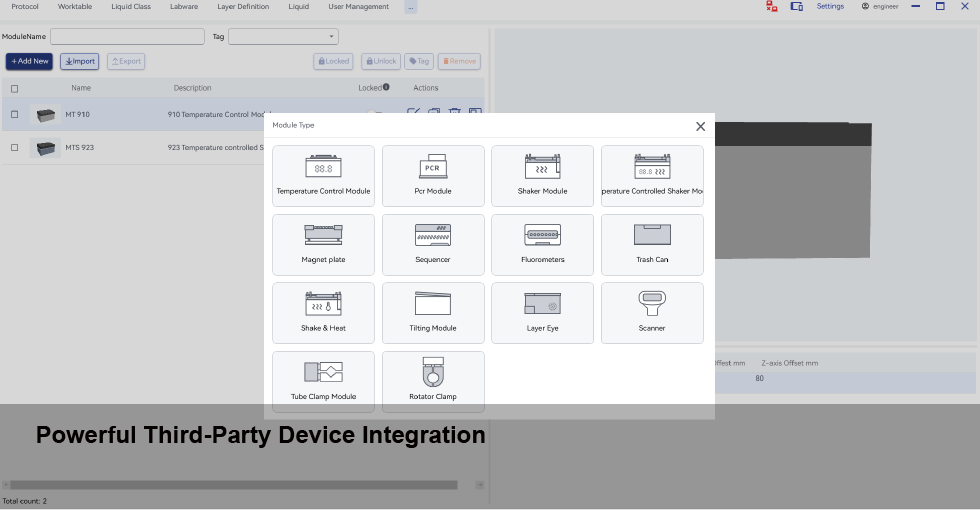Open the Tag dropdown
The width and height of the screenshot is (980, 510).
(283, 37)
